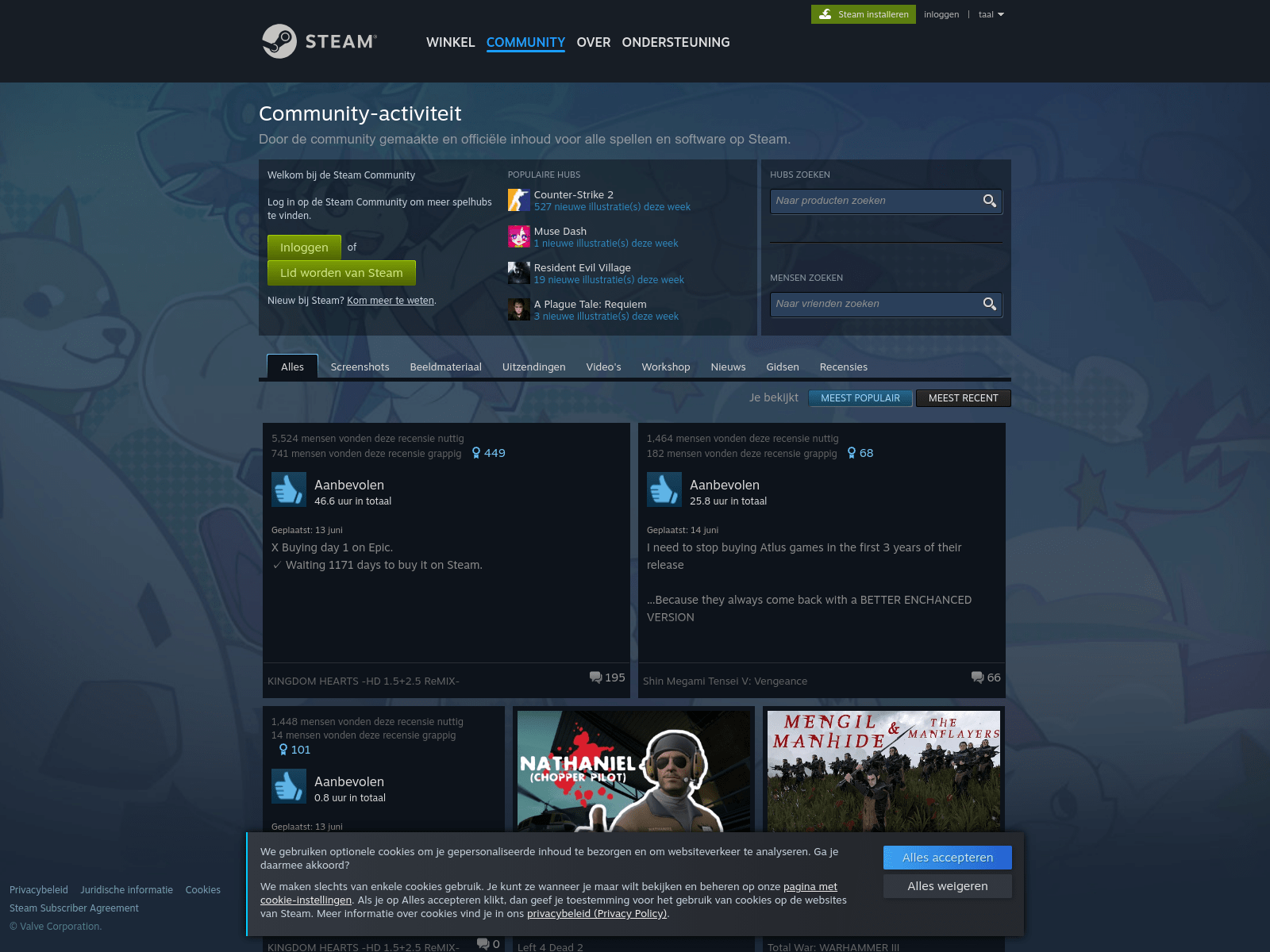Open privacybeleid (Privacy Policy) link
The image size is (1270, 952).
tap(597, 914)
